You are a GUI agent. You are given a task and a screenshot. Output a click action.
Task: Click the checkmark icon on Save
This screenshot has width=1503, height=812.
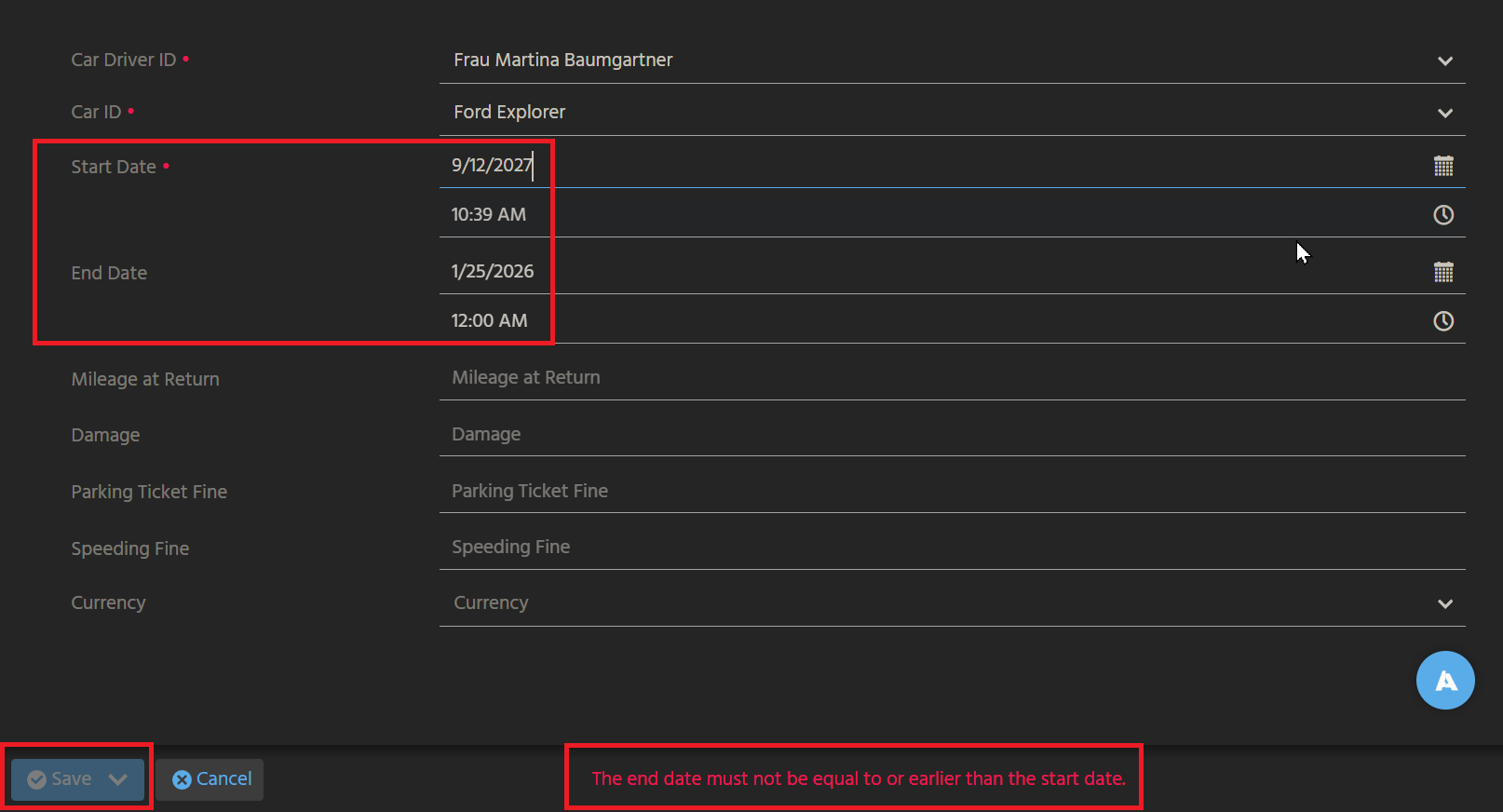(x=37, y=779)
